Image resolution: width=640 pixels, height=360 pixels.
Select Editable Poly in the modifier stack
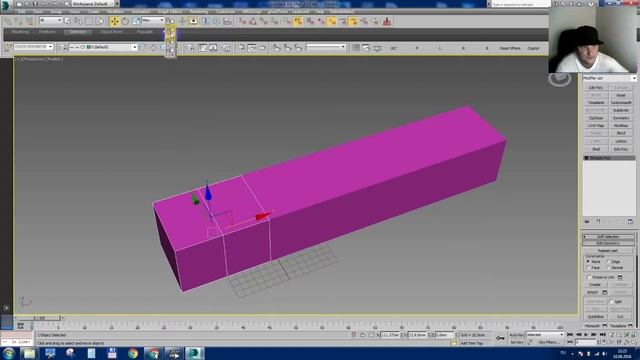(x=609, y=158)
